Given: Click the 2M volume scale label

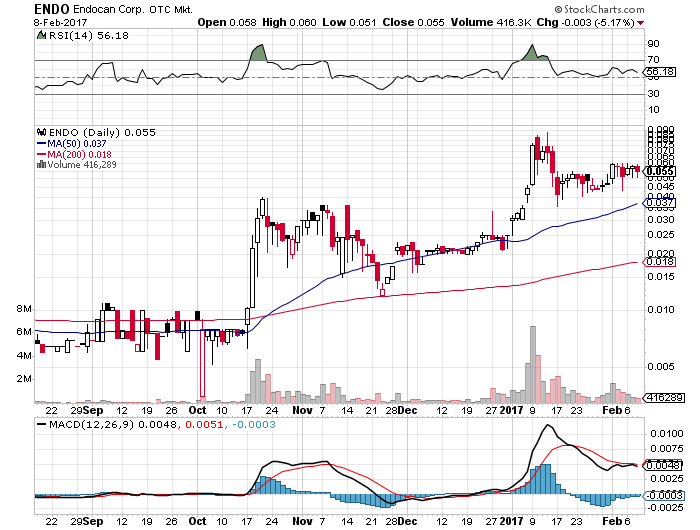Looking at the screenshot, I should click(x=24, y=379).
